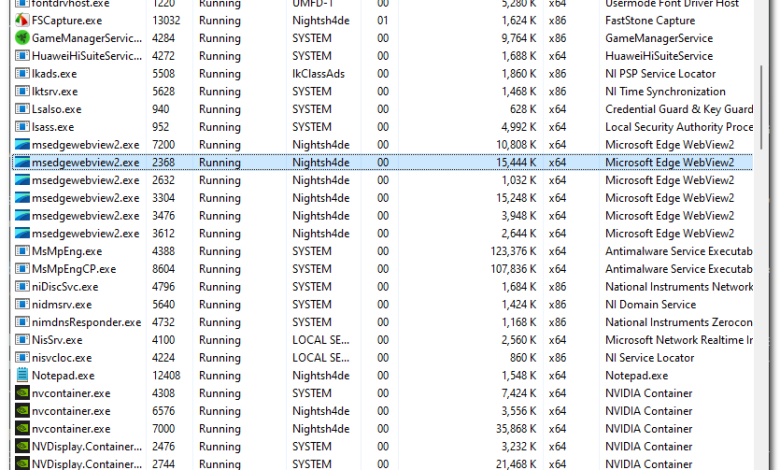Select the lkads.exe process name

pyautogui.click(x=54, y=74)
